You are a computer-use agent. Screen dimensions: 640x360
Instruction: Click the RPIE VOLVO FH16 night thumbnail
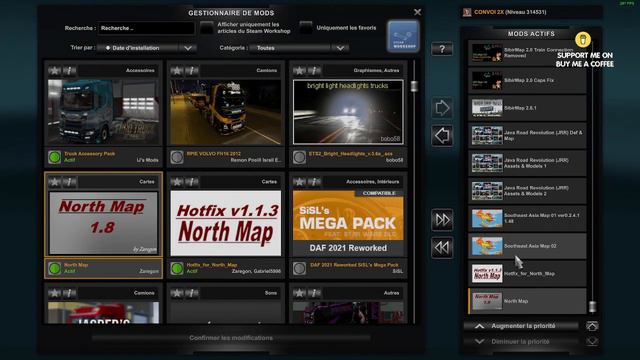[226, 112]
